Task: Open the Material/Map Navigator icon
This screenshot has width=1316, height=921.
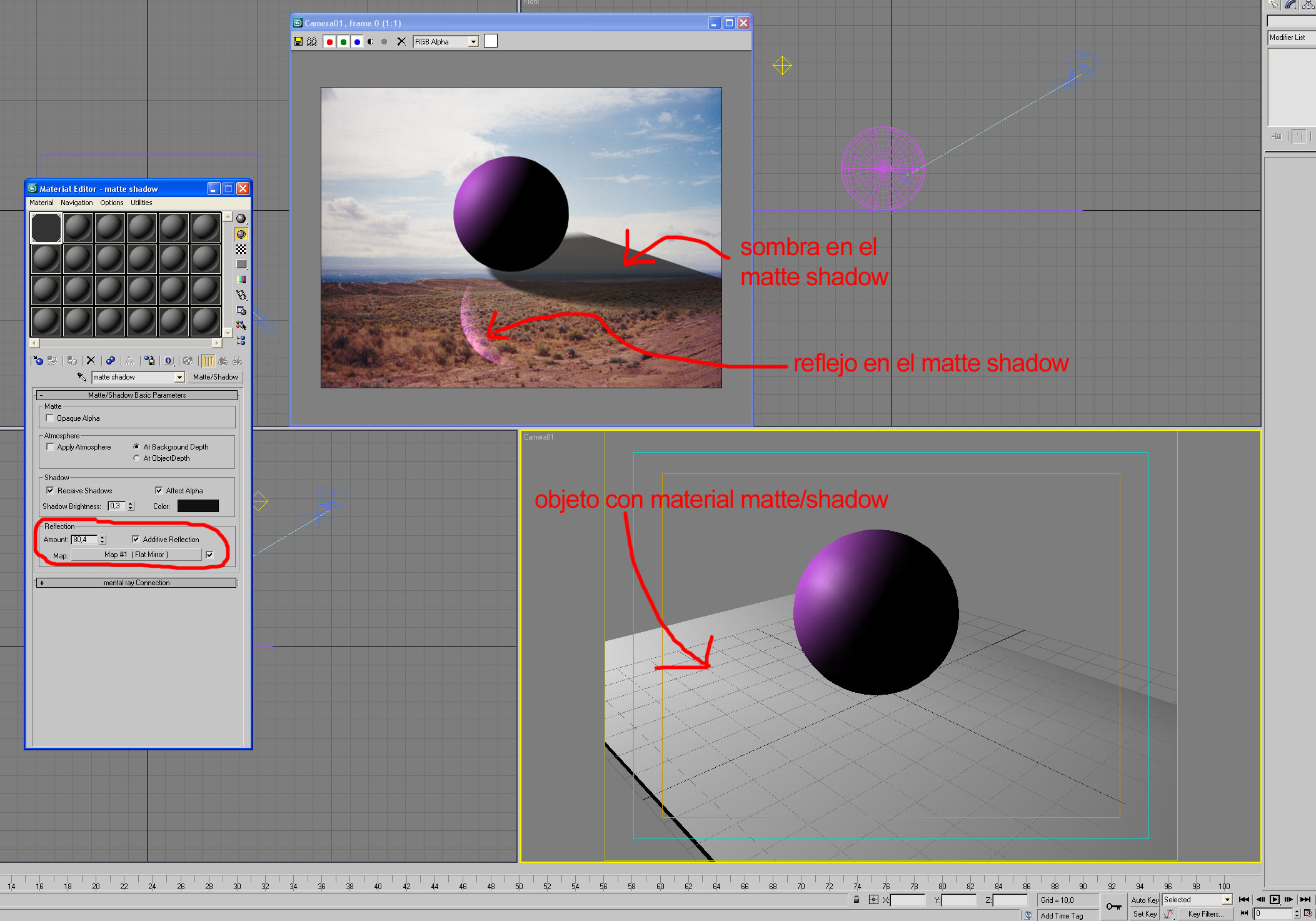Action: (x=241, y=341)
